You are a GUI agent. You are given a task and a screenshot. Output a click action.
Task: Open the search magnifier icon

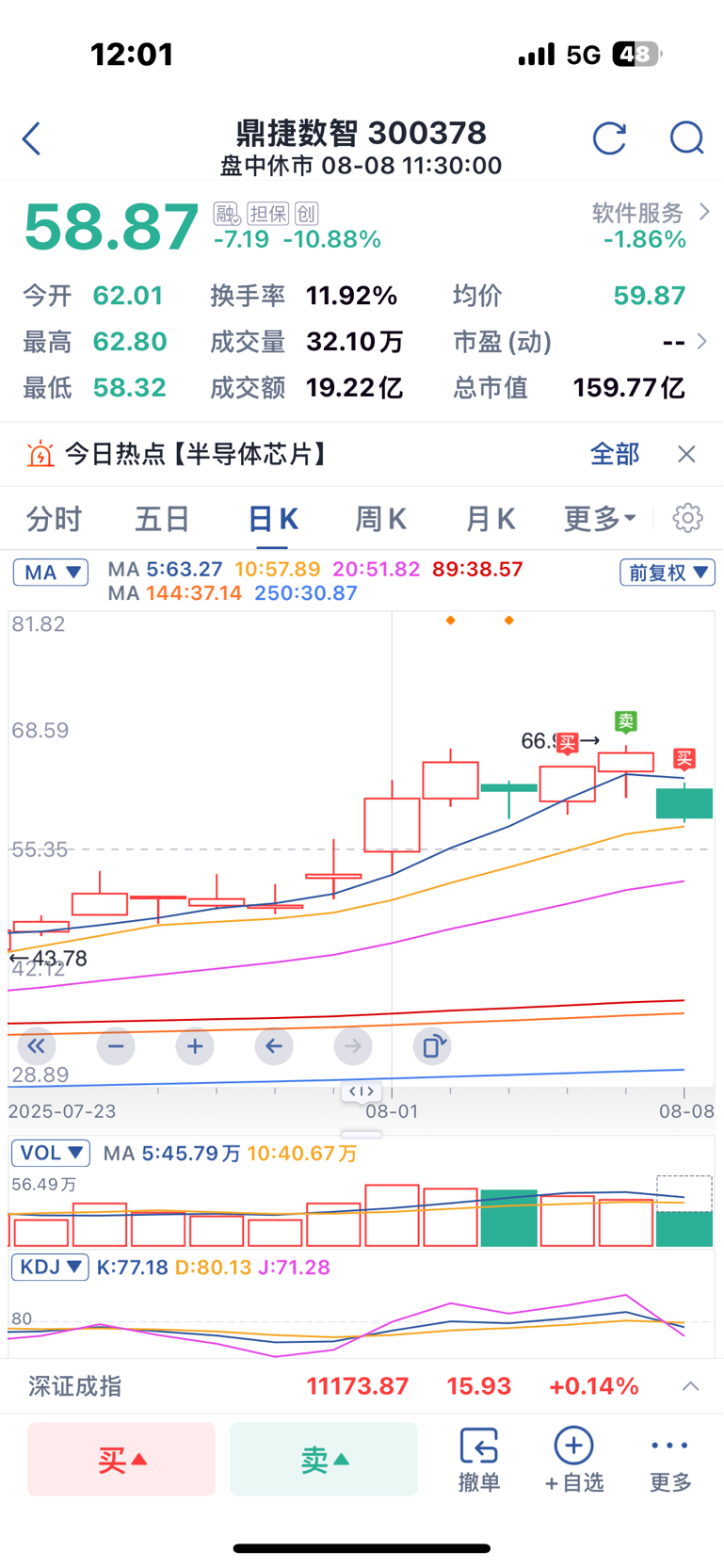686,138
